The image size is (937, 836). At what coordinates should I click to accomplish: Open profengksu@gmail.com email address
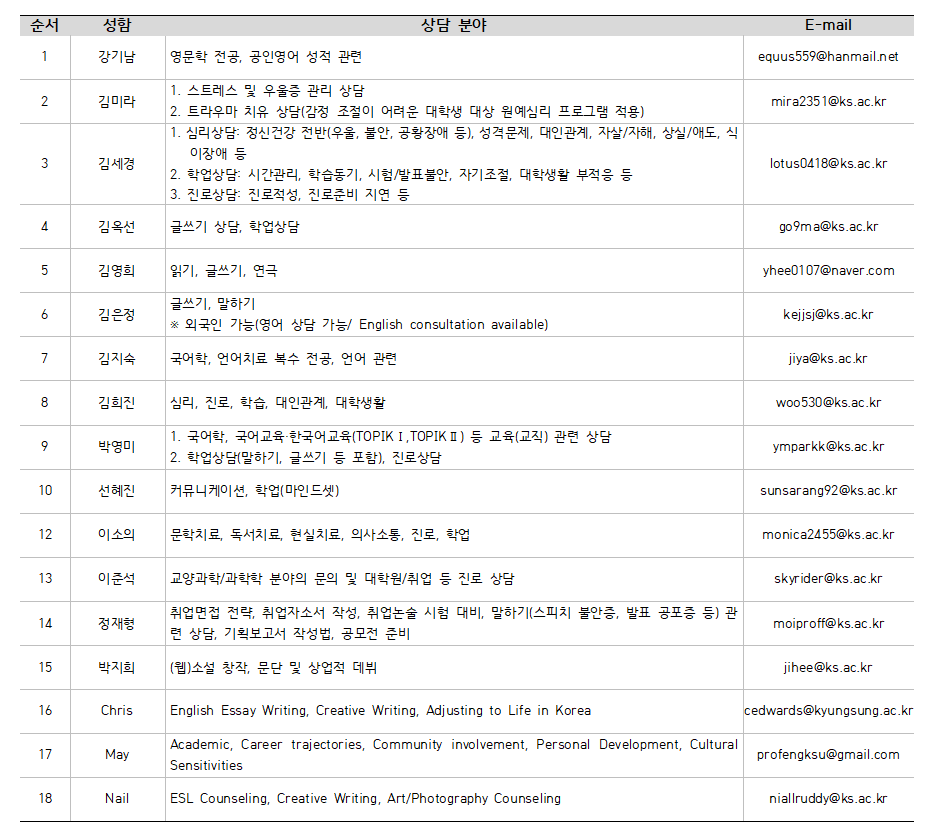[x=828, y=755]
